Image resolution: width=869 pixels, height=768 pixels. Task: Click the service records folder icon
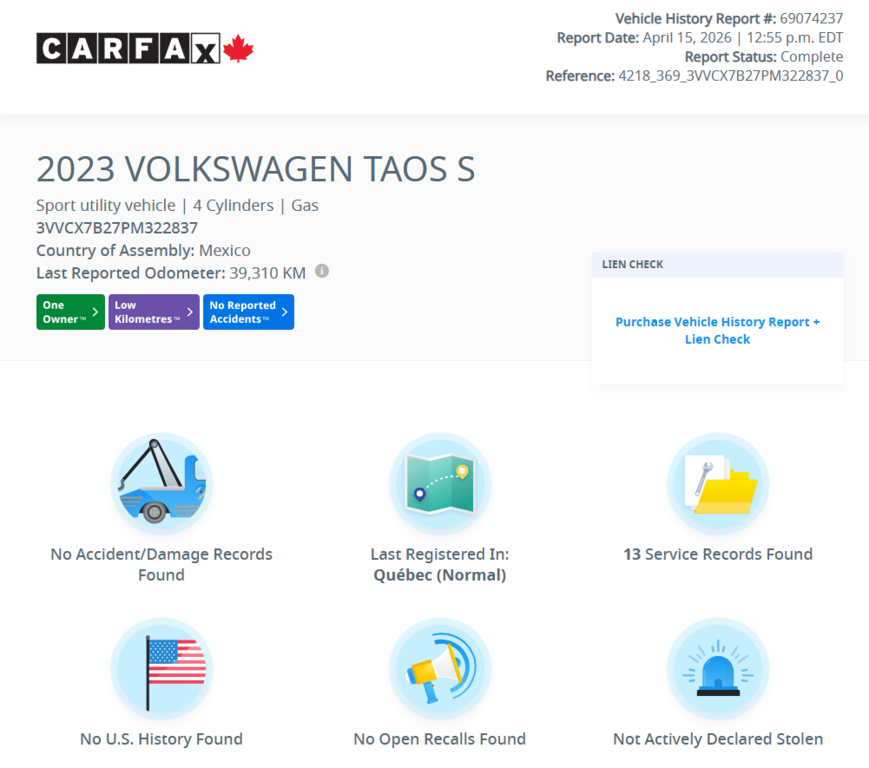(718, 483)
